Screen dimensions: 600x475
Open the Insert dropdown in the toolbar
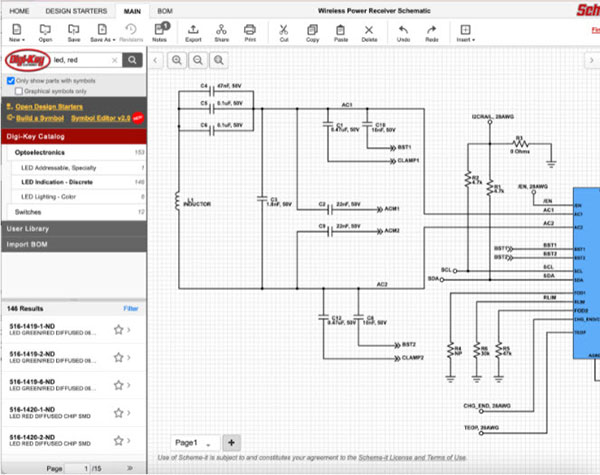pos(464,32)
